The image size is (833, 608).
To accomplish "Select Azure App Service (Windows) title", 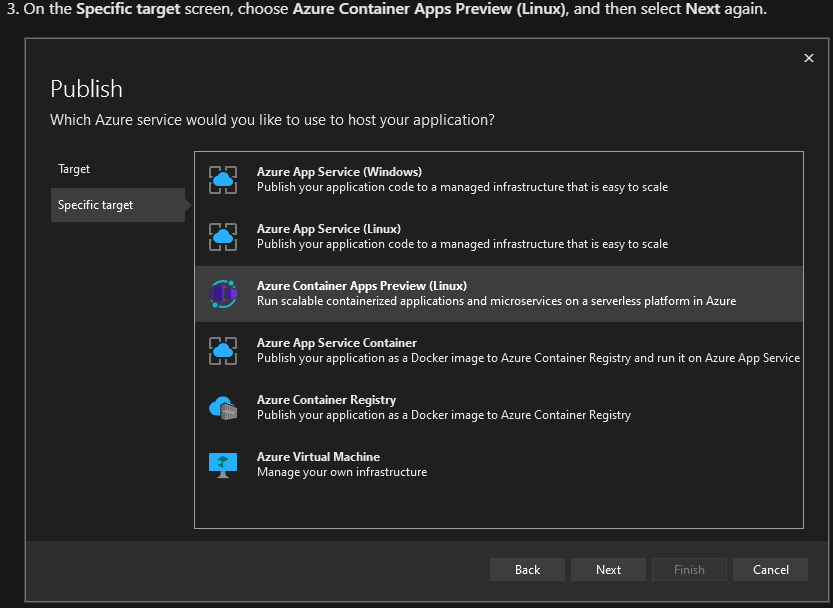I will tap(339, 172).
